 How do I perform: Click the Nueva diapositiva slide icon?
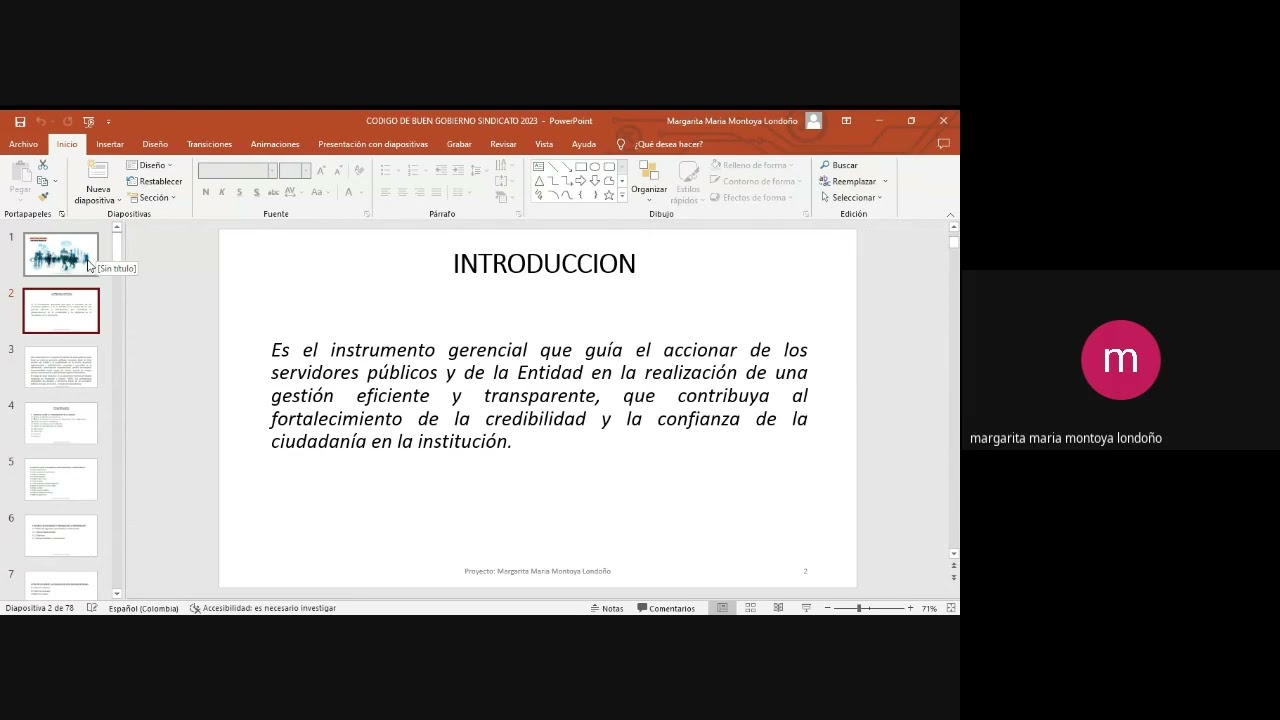(98, 170)
